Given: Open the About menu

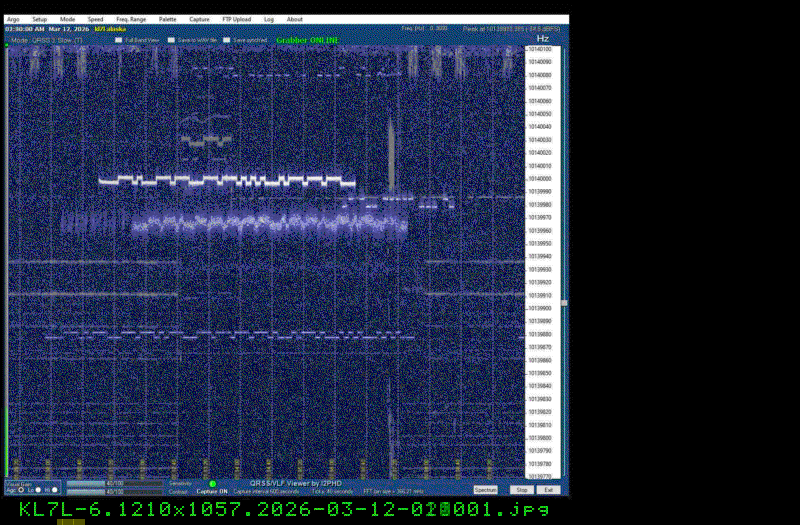Looking at the screenshot, I should (295, 19).
